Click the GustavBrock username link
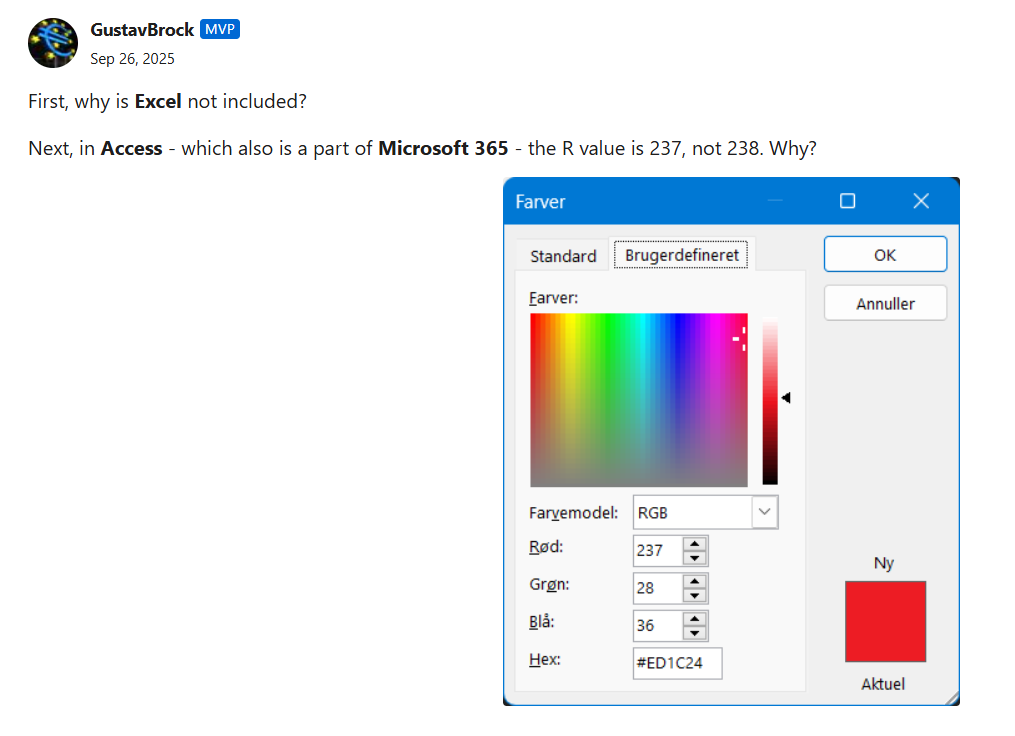The image size is (1015, 736). [141, 29]
